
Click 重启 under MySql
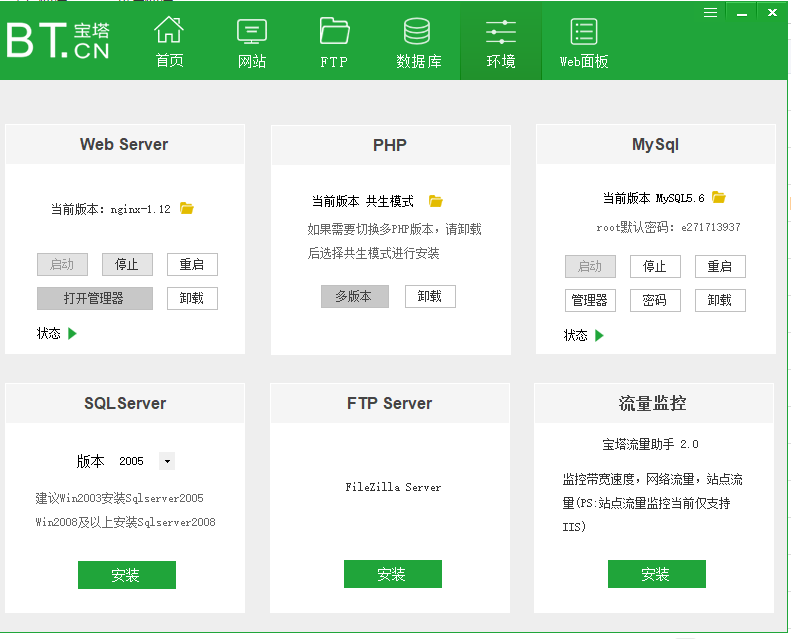point(720,266)
